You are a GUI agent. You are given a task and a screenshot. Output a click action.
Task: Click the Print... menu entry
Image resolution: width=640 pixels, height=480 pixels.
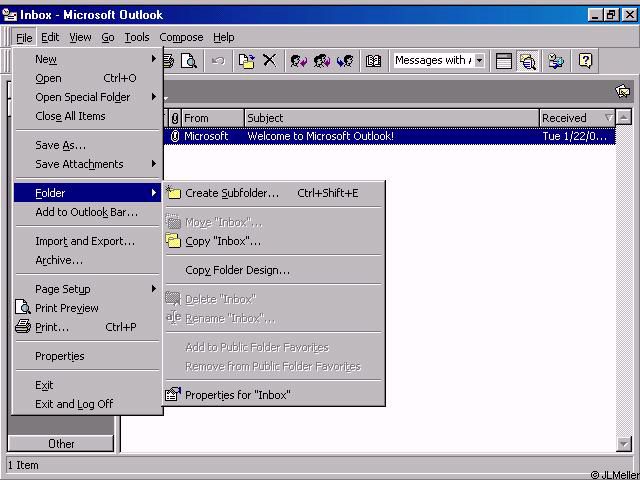click(x=87, y=327)
